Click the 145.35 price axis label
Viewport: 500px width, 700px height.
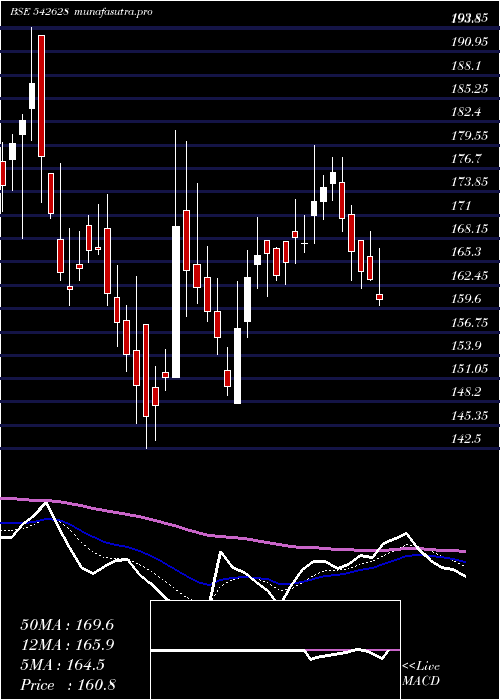(471, 415)
